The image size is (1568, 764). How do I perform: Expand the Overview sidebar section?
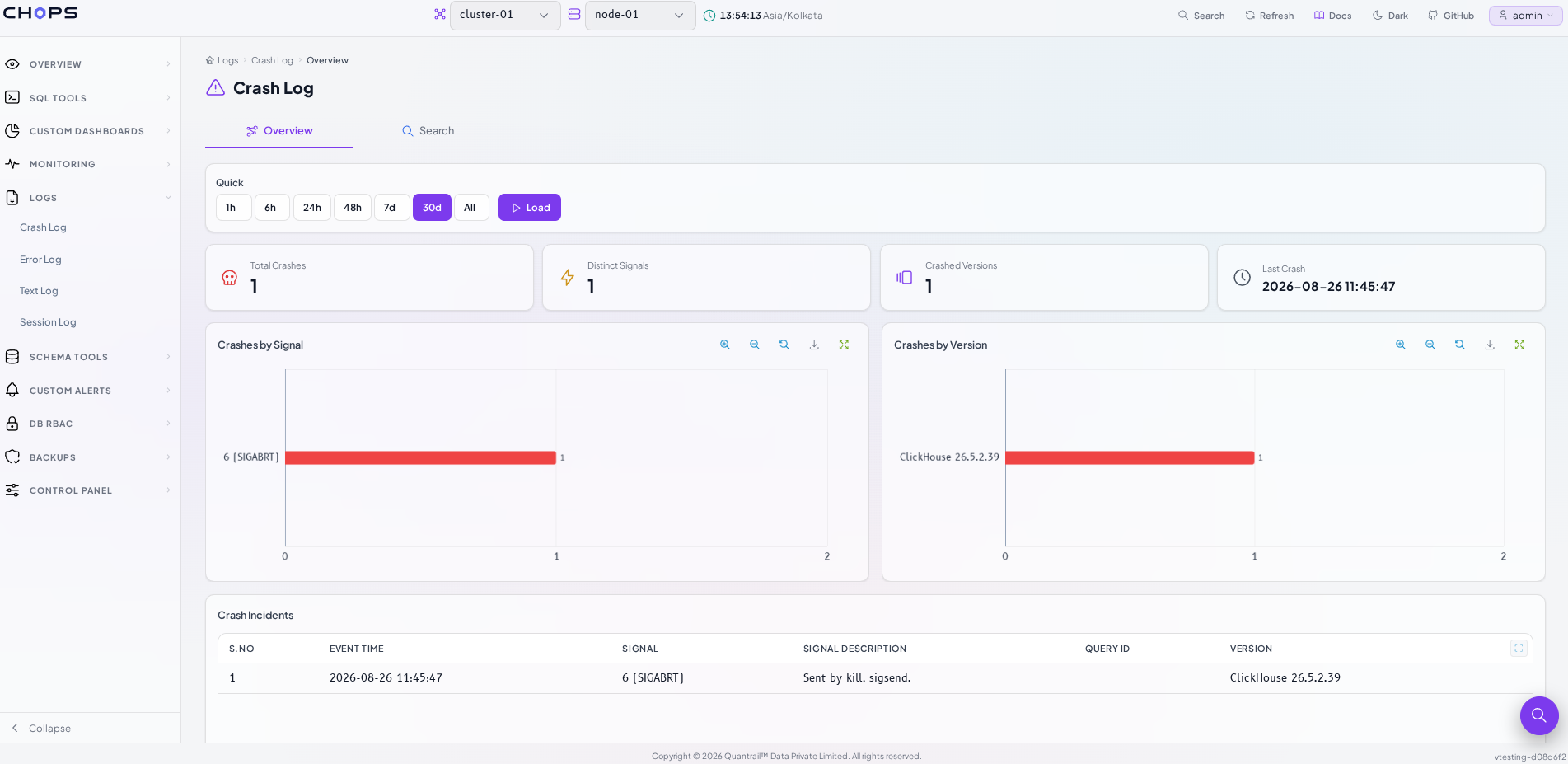point(90,64)
